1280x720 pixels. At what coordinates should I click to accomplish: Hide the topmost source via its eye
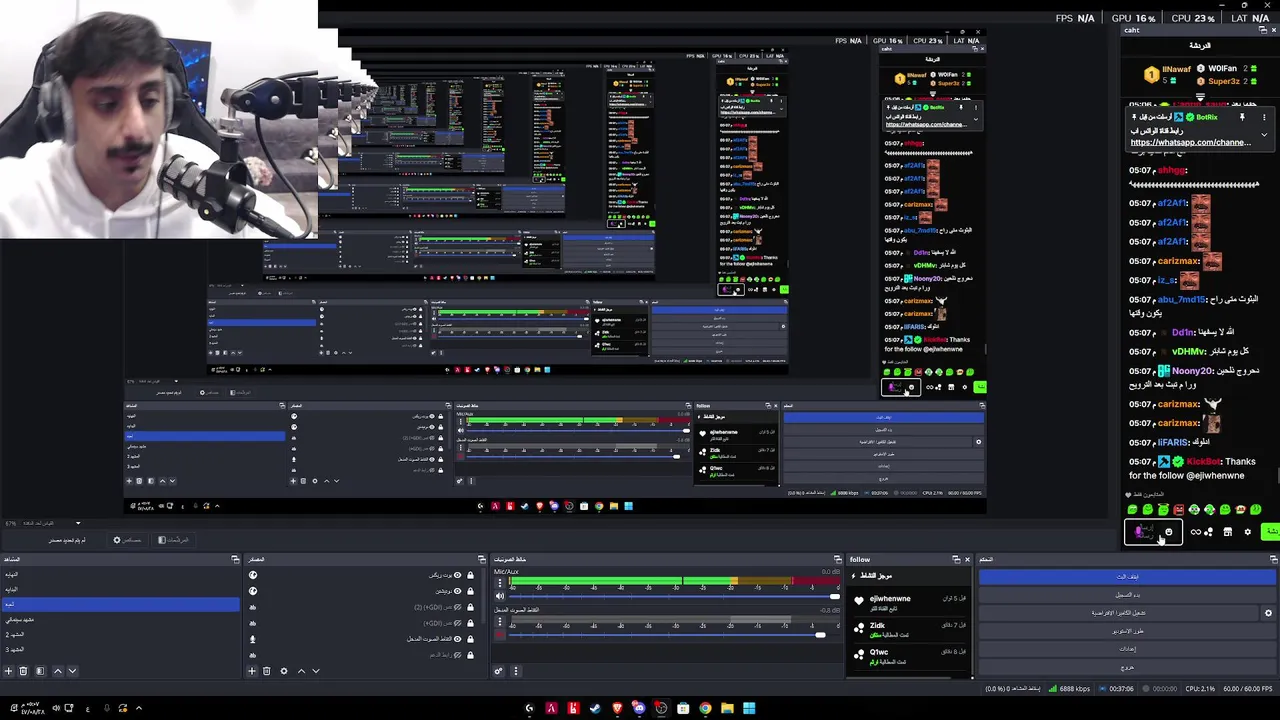458,575
